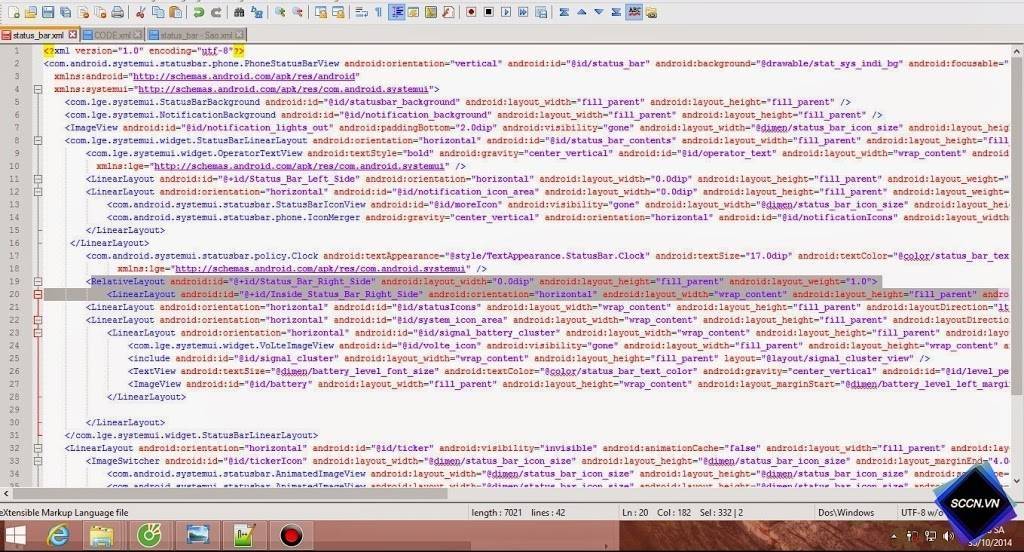Screen dimensions: 1024x552
Task: Create a new file with New icon
Action: coord(14,12)
